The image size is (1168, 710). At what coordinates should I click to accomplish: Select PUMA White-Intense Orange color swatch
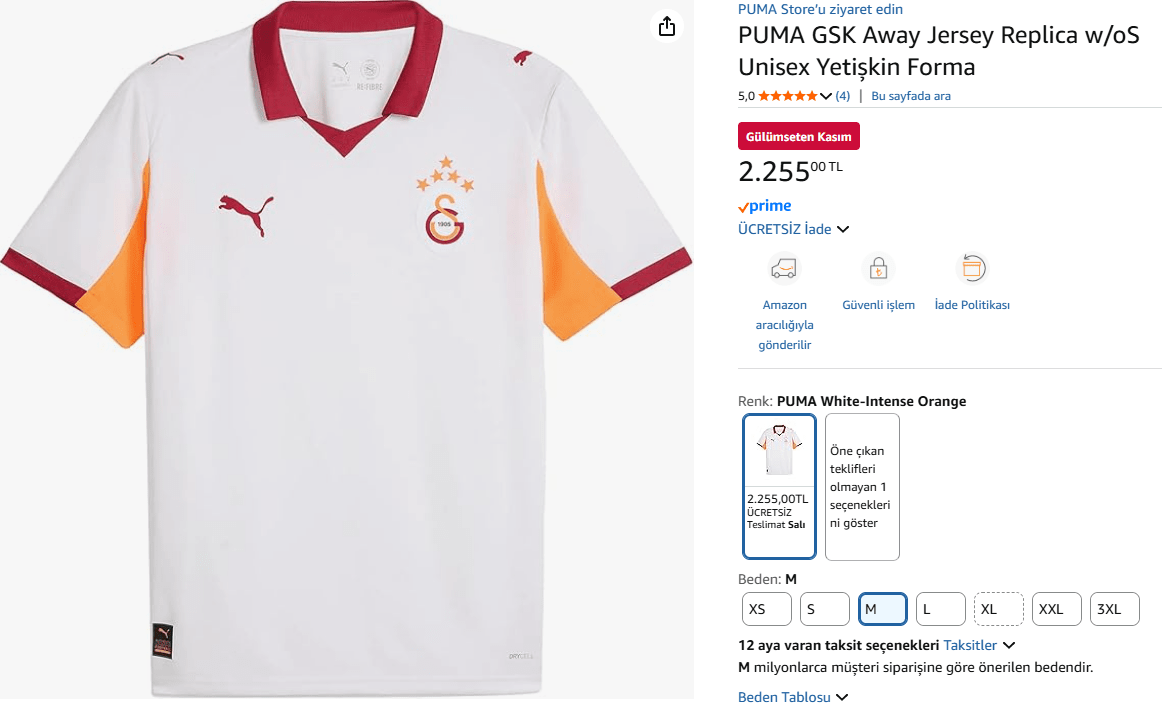tap(779, 485)
